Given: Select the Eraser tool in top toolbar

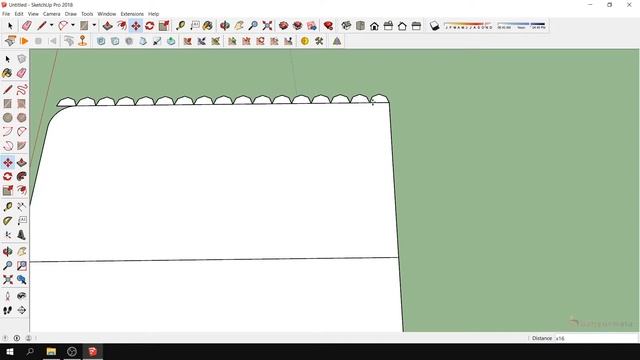Looking at the screenshot, I should tap(27, 26).
